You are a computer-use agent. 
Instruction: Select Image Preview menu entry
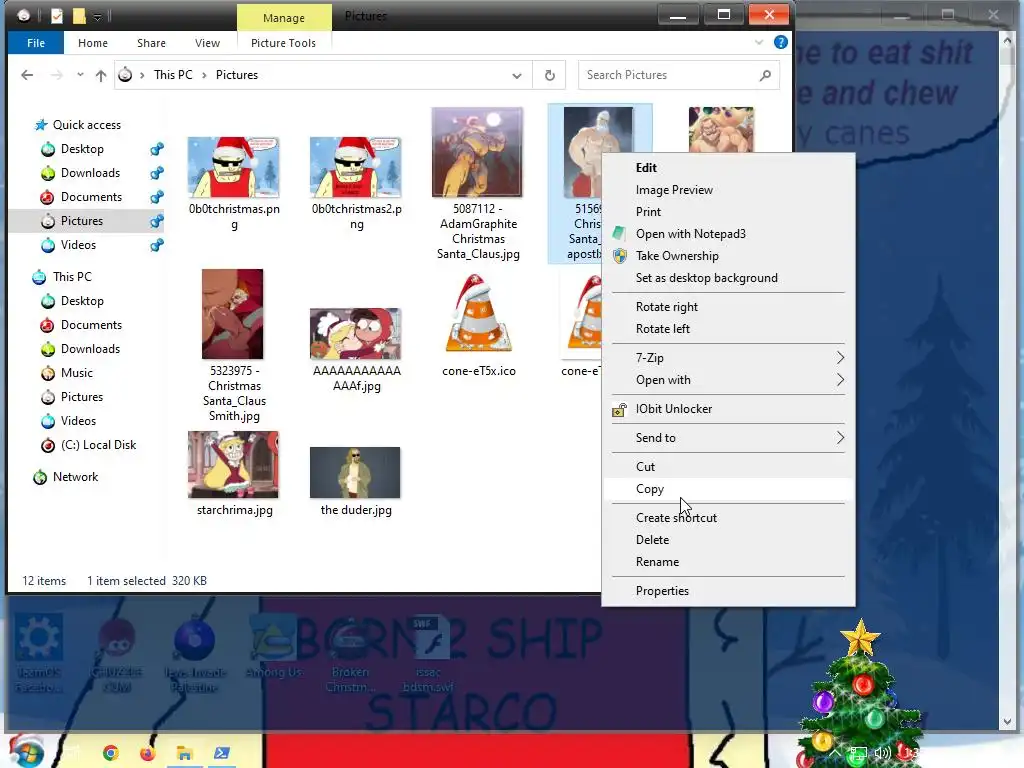pyautogui.click(x=728, y=190)
